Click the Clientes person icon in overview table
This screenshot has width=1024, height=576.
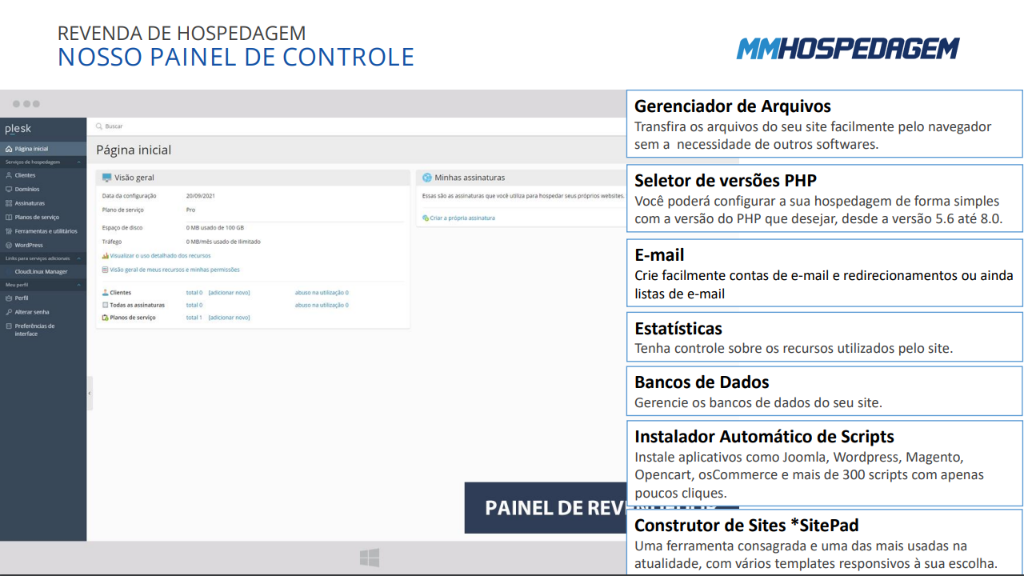point(105,293)
